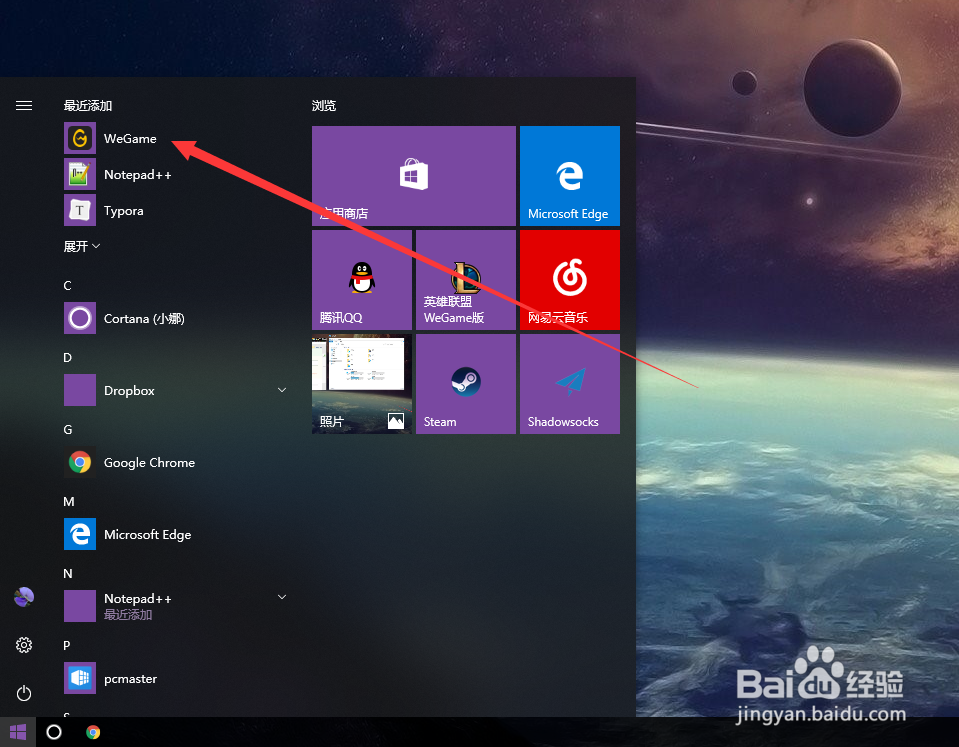
Task: Open the user account avatar
Action: click(x=24, y=596)
